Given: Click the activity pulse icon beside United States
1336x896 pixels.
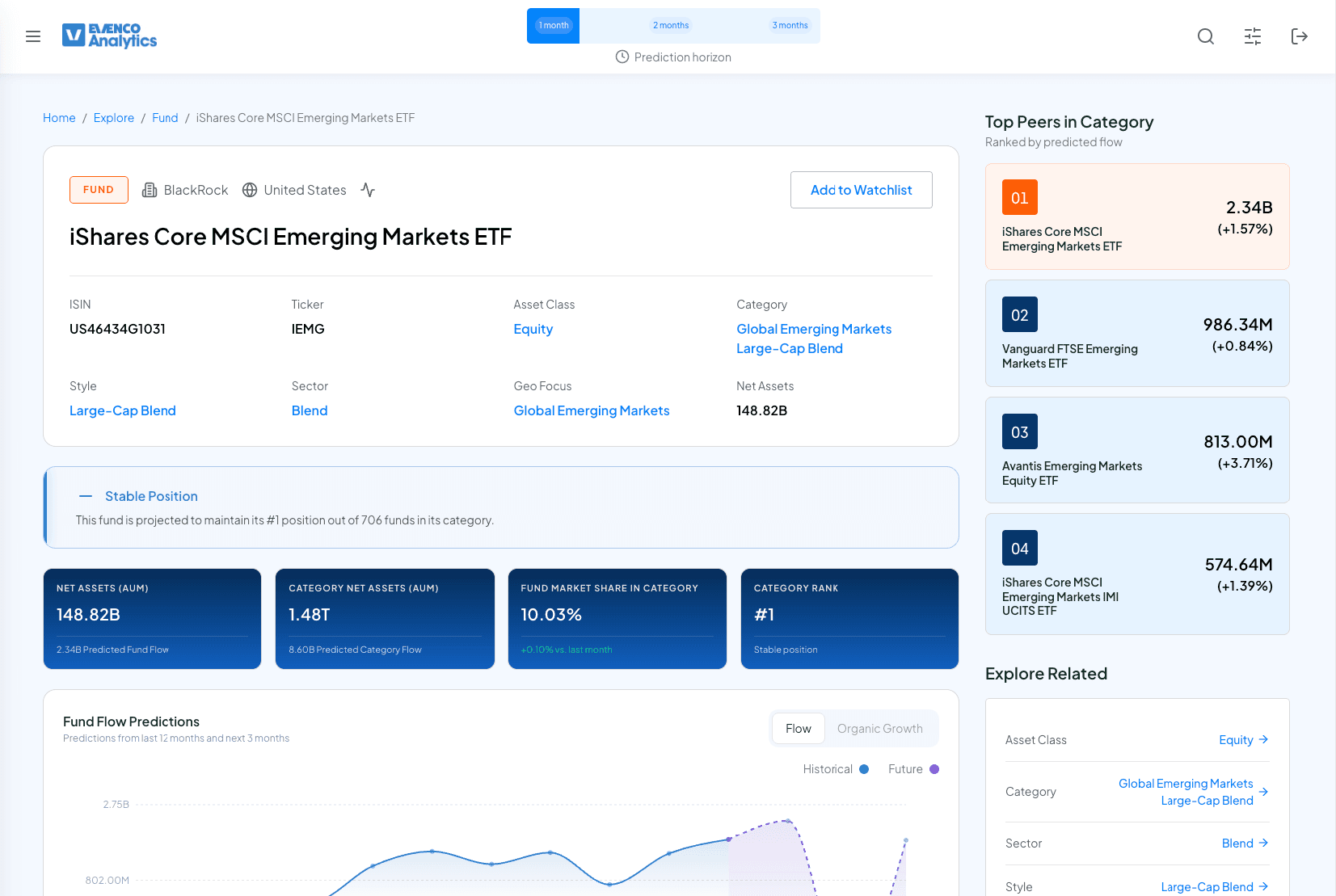Looking at the screenshot, I should (368, 190).
